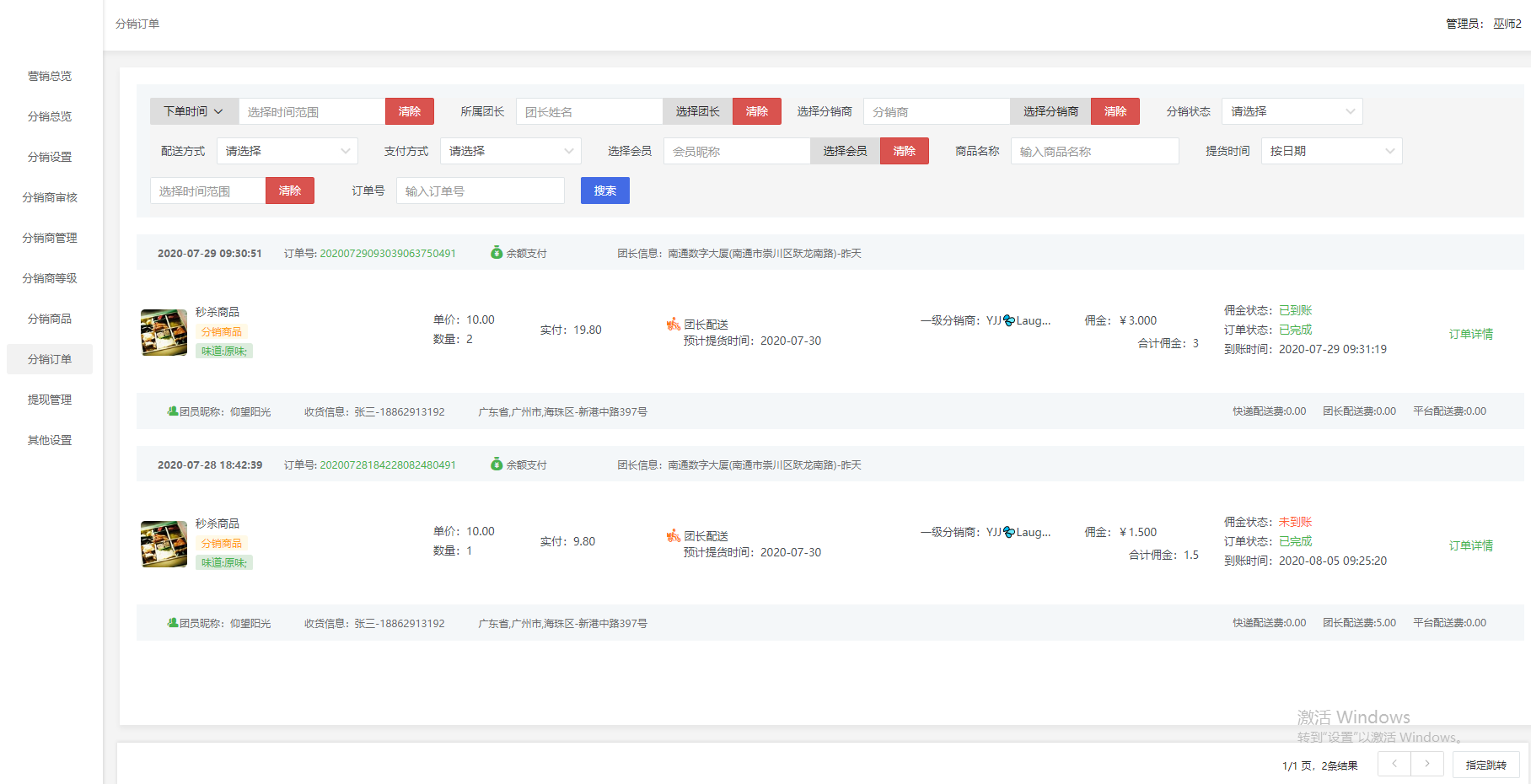Go to previous page arrow
1531x784 pixels.
tap(1394, 764)
